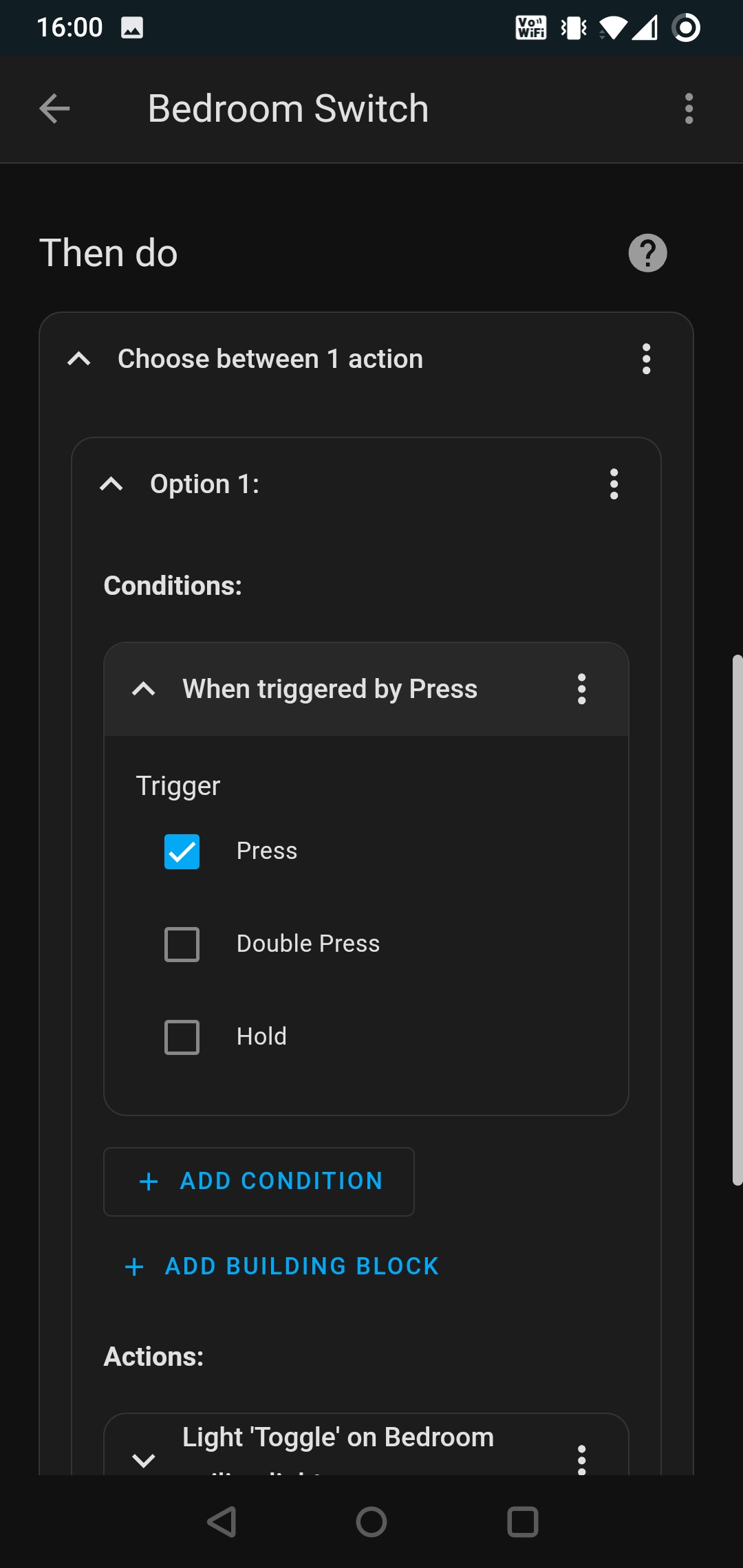Viewport: 743px width, 1568px height.
Task: Tap the Android back navigation button
Action: [222, 1521]
